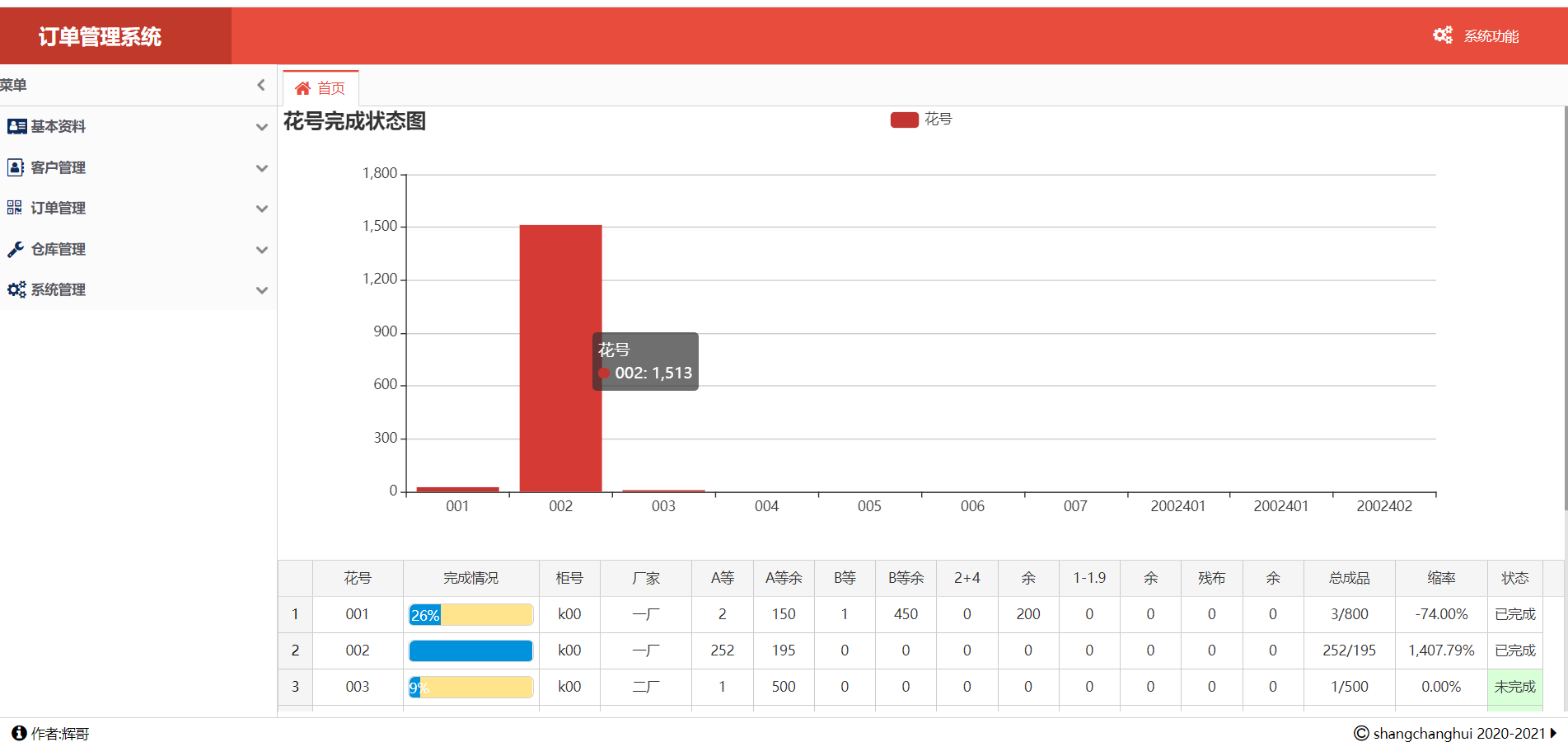Image resolution: width=1568 pixels, height=742 pixels.
Task: Toggle the 花号 legend red swatch
Action: click(905, 120)
